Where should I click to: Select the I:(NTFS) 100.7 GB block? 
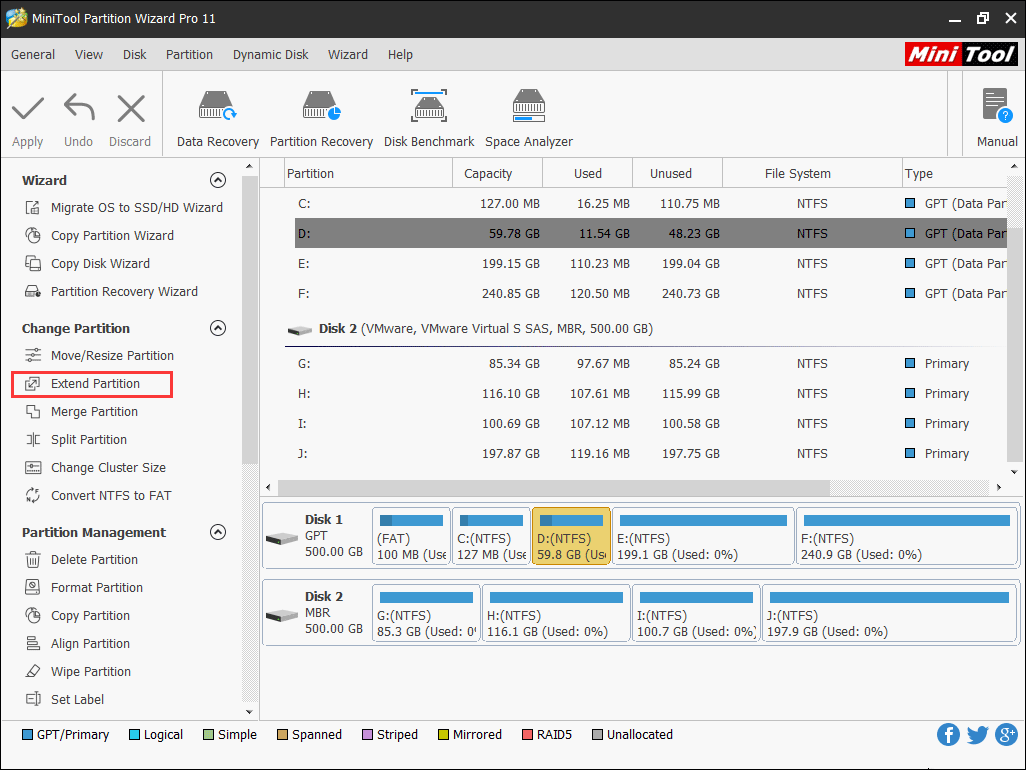(x=696, y=613)
